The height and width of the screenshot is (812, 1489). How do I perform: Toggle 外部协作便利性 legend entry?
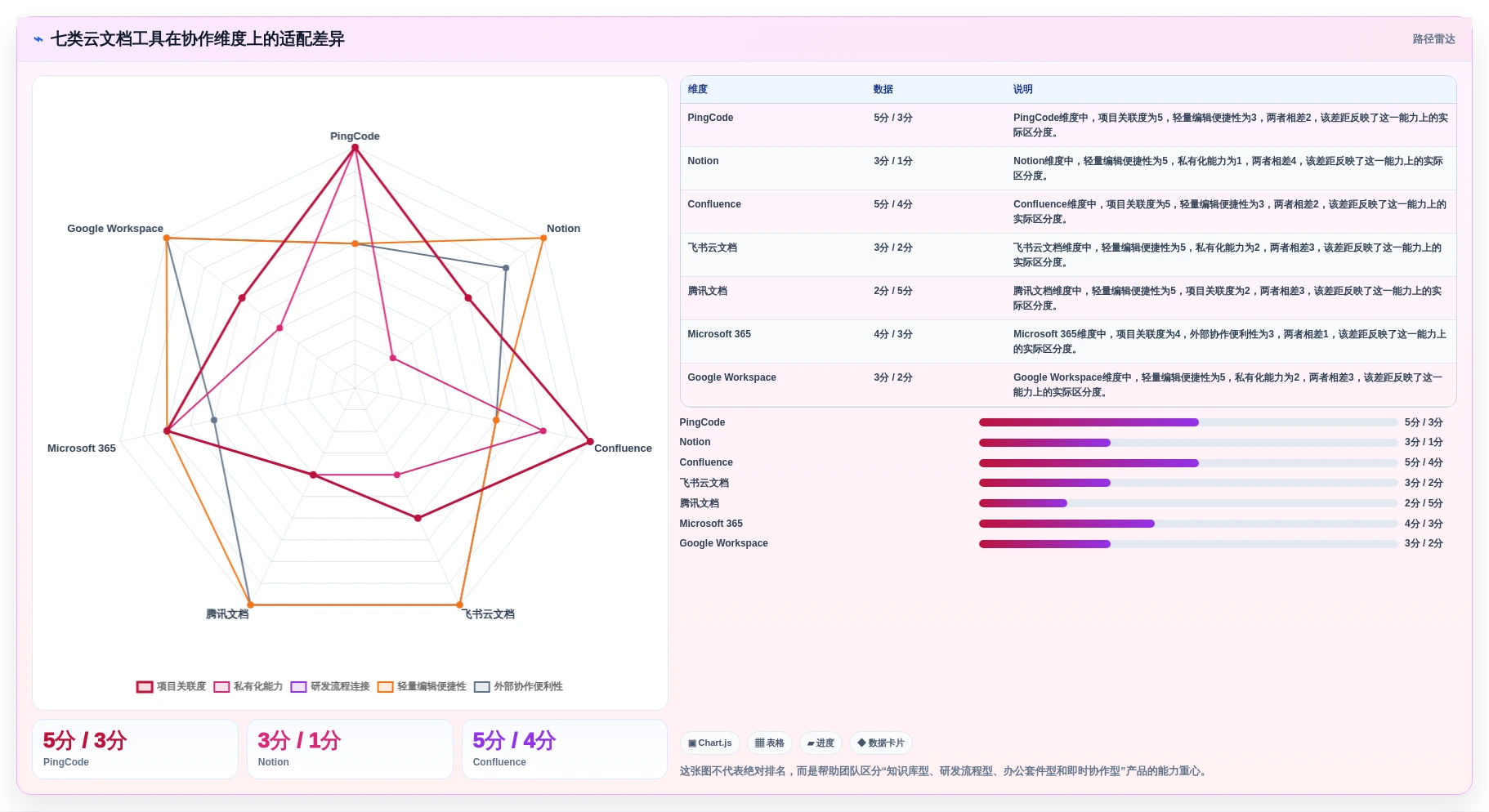(518, 687)
